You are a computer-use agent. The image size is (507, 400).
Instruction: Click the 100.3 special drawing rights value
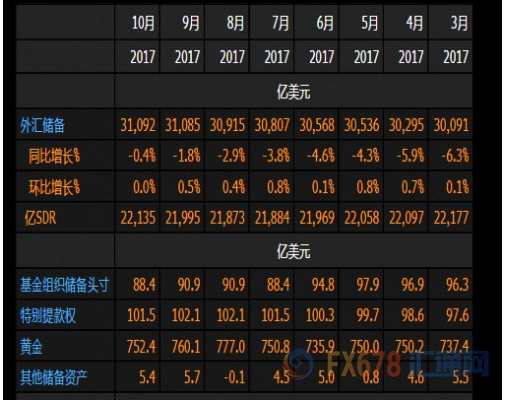(x=320, y=315)
